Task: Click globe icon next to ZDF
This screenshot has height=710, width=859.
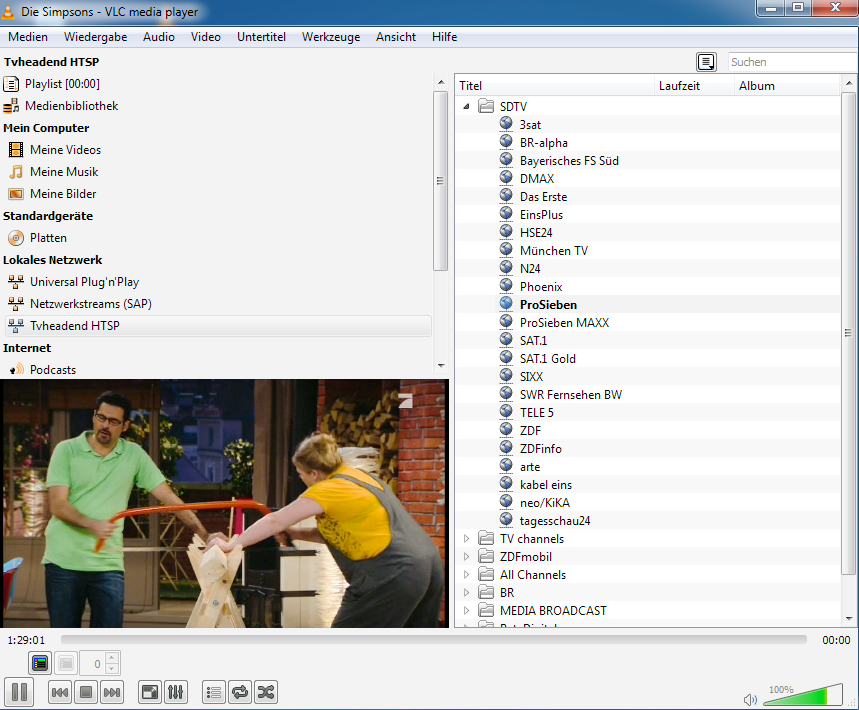Action: pyautogui.click(x=506, y=430)
